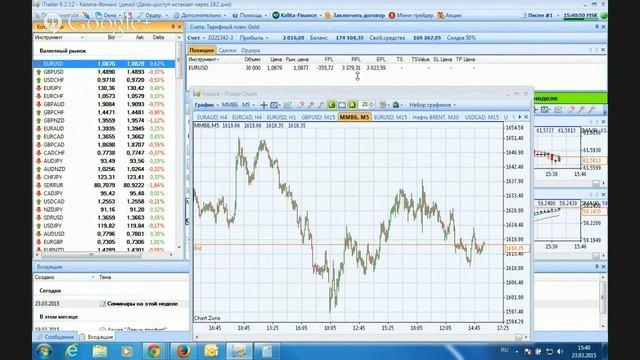640x360 pixels.
Task: Click the green connection status indicator
Action: [x=604, y=16]
